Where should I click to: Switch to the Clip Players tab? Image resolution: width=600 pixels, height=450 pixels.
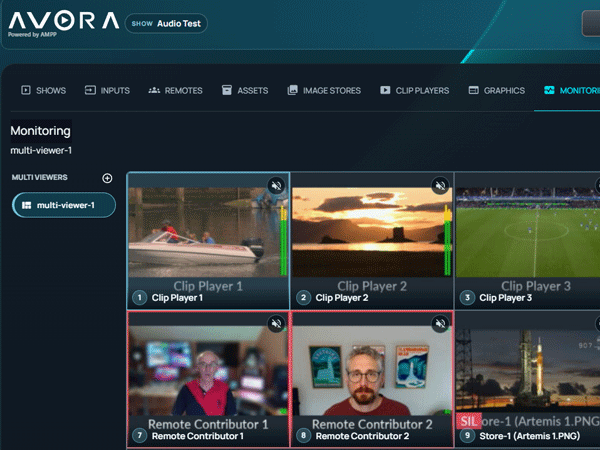click(x=414, y=90)
